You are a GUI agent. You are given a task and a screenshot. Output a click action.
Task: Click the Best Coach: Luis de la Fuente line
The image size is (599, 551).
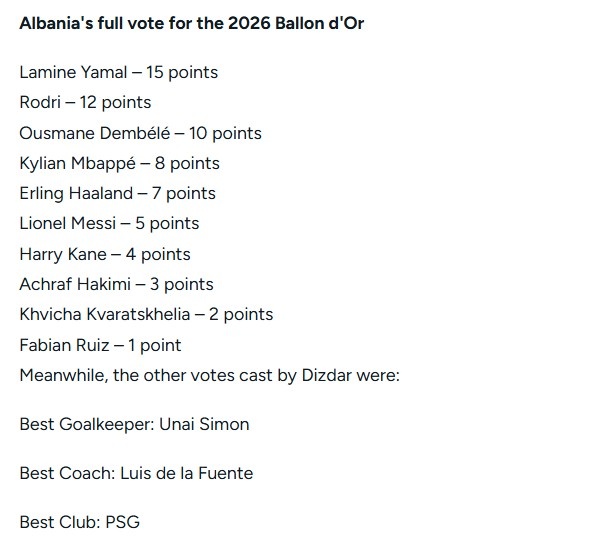pyautogui.click(x=136, y=473)
